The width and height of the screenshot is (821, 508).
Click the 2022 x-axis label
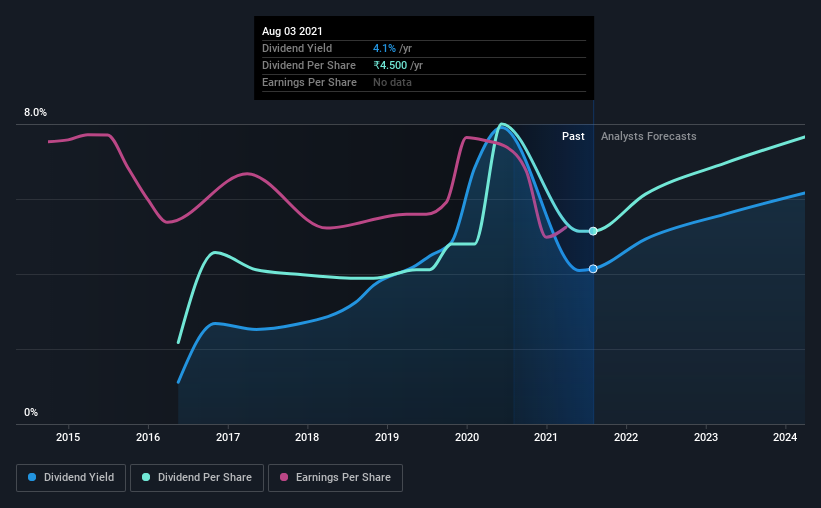click(626, 437)
